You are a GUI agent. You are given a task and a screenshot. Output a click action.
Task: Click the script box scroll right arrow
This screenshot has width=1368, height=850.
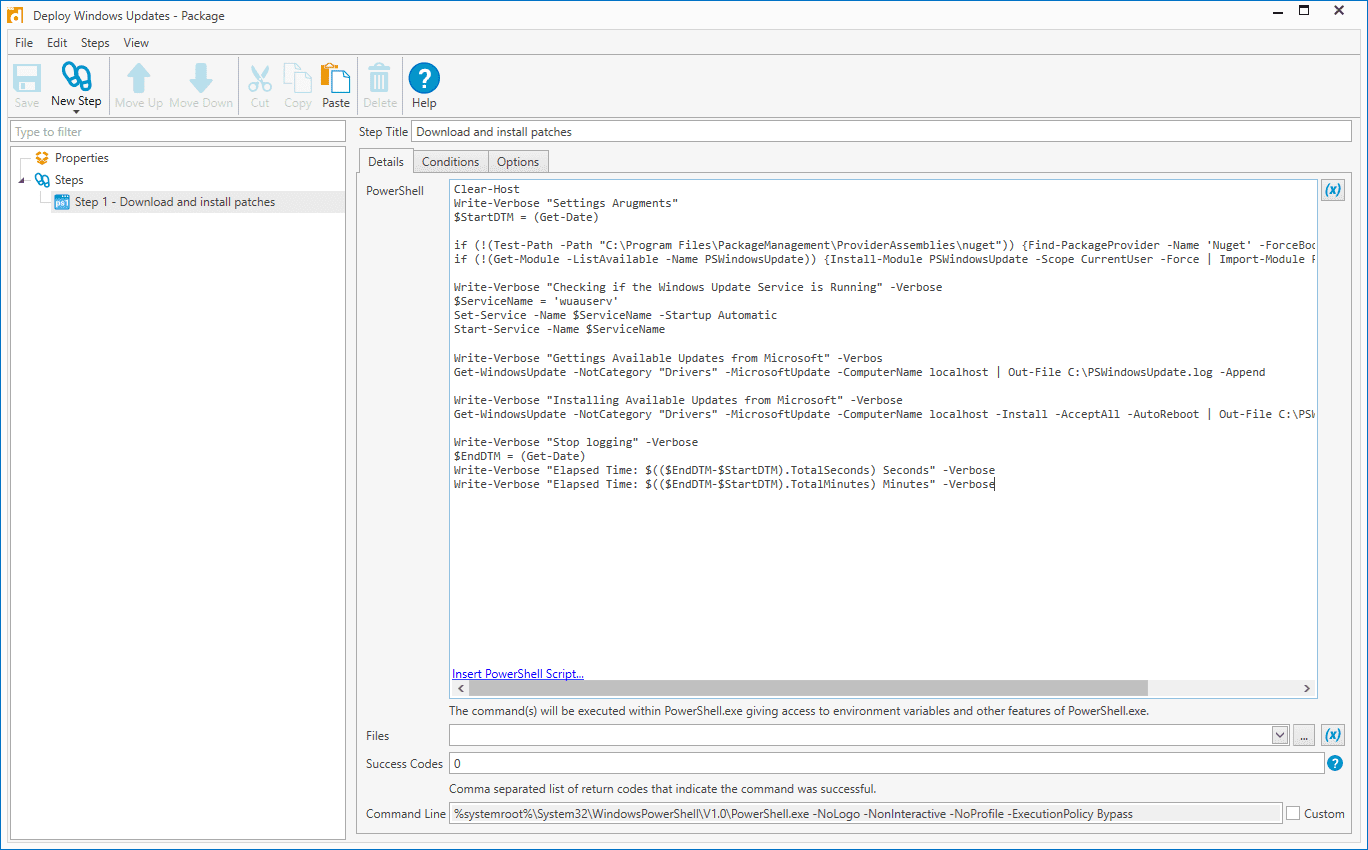[1307, 688]
